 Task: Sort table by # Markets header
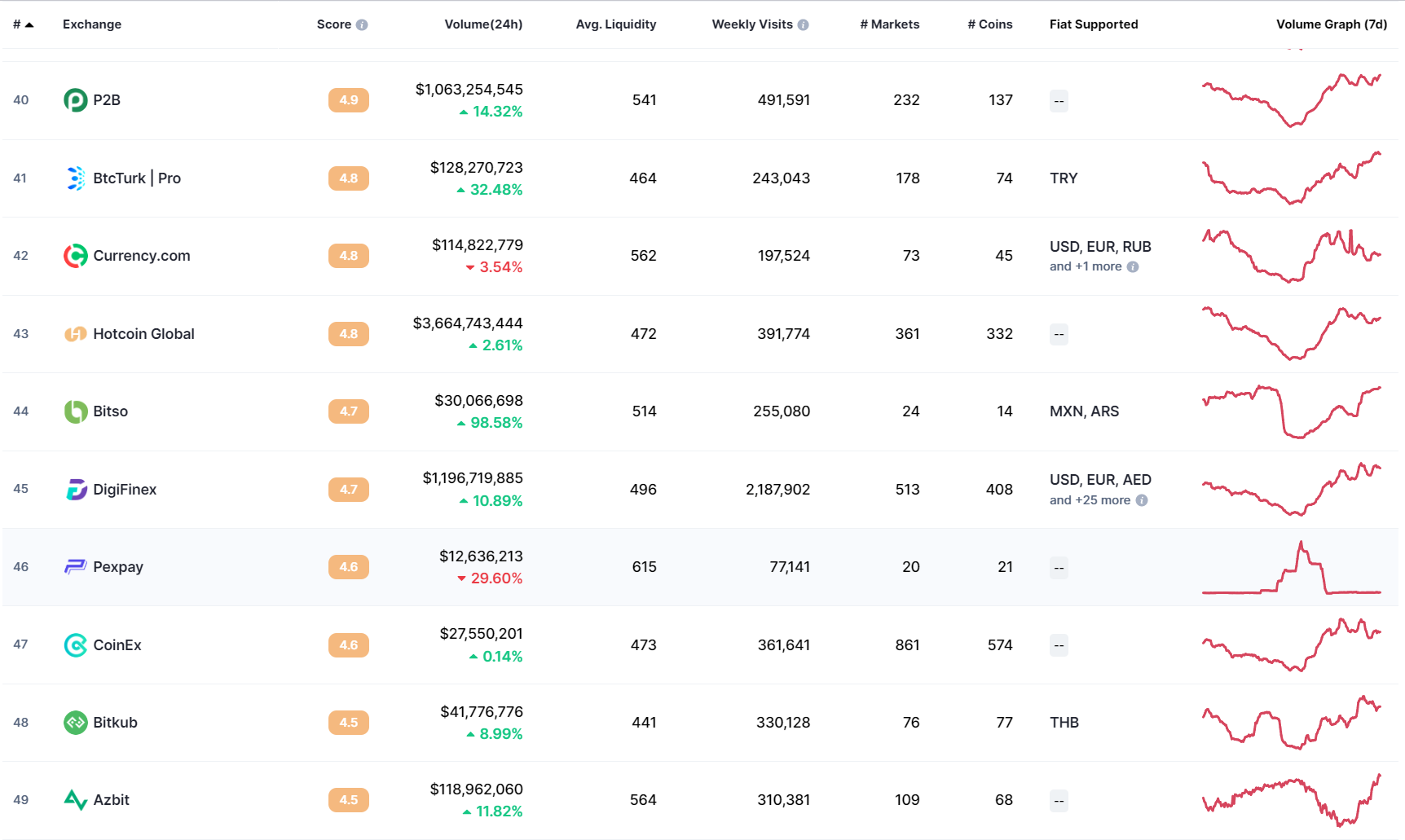tap(890, 24)
